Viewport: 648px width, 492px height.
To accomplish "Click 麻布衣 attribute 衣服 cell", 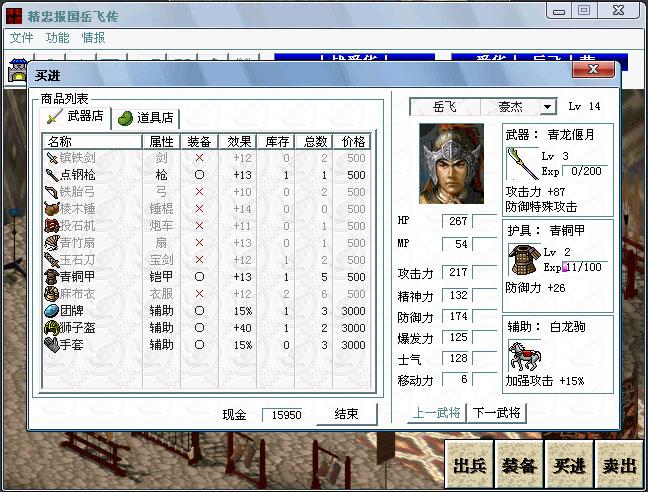I will [161, 294].
